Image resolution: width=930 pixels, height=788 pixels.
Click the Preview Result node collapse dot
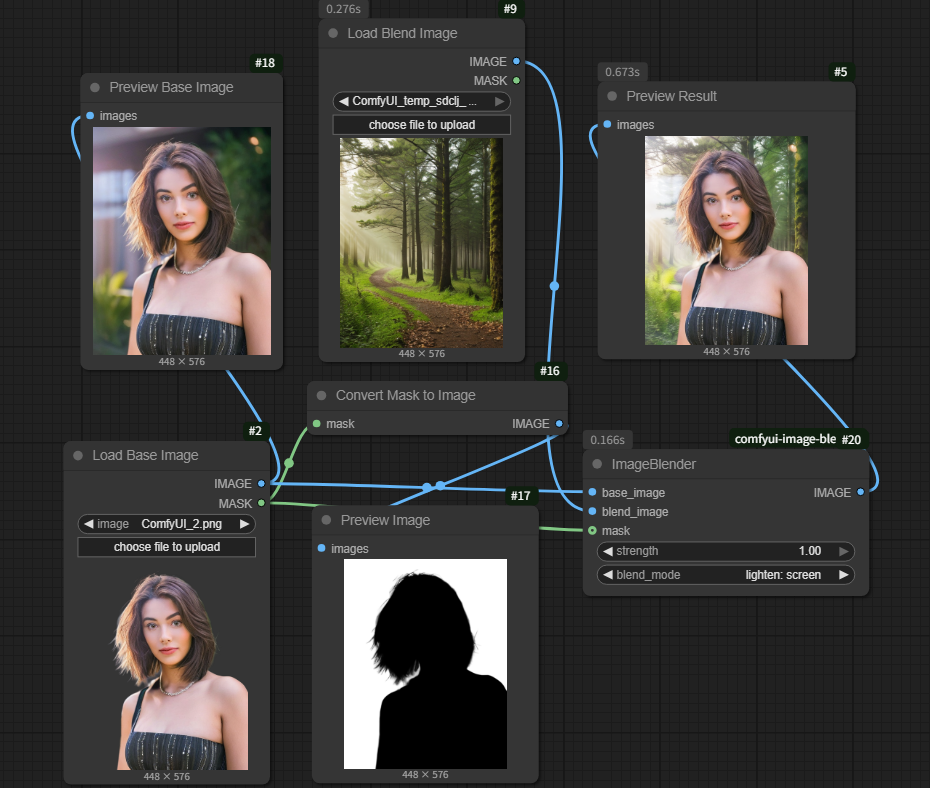(x=612, y=97)
